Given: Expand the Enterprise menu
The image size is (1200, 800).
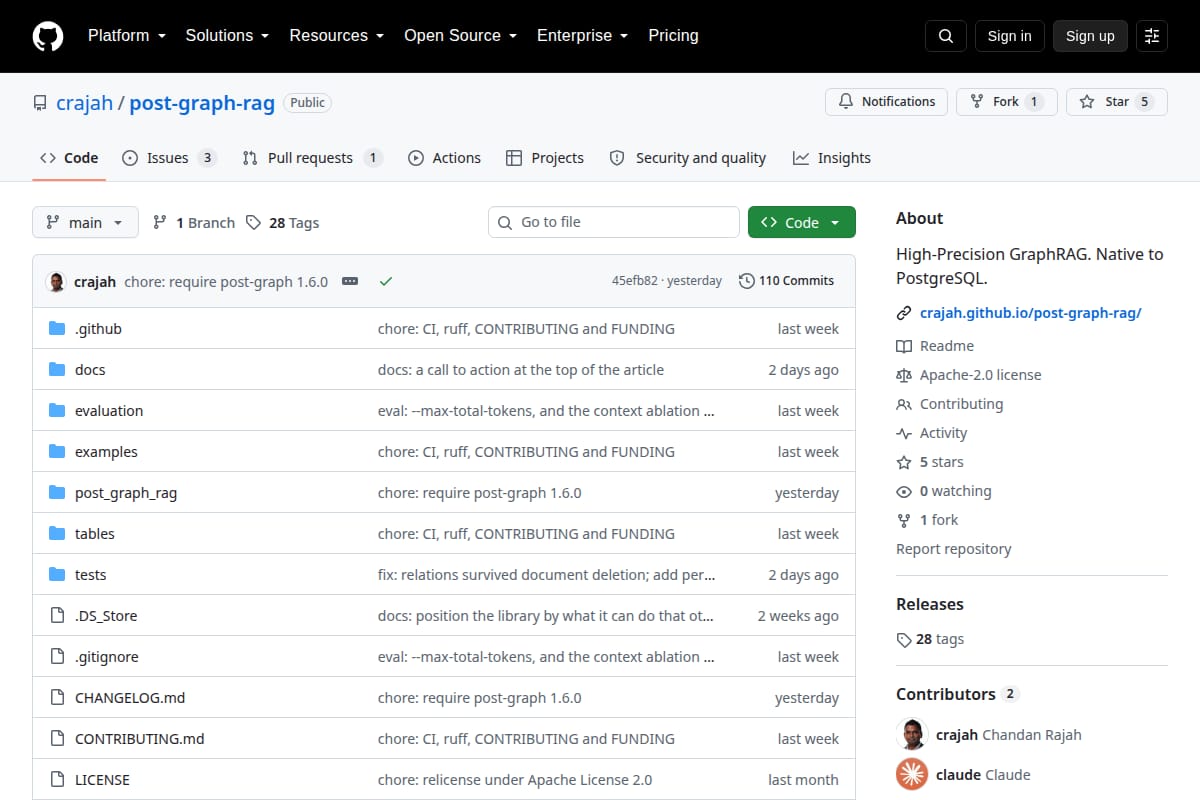Looking at the screenshot, I should click(582, 35).
